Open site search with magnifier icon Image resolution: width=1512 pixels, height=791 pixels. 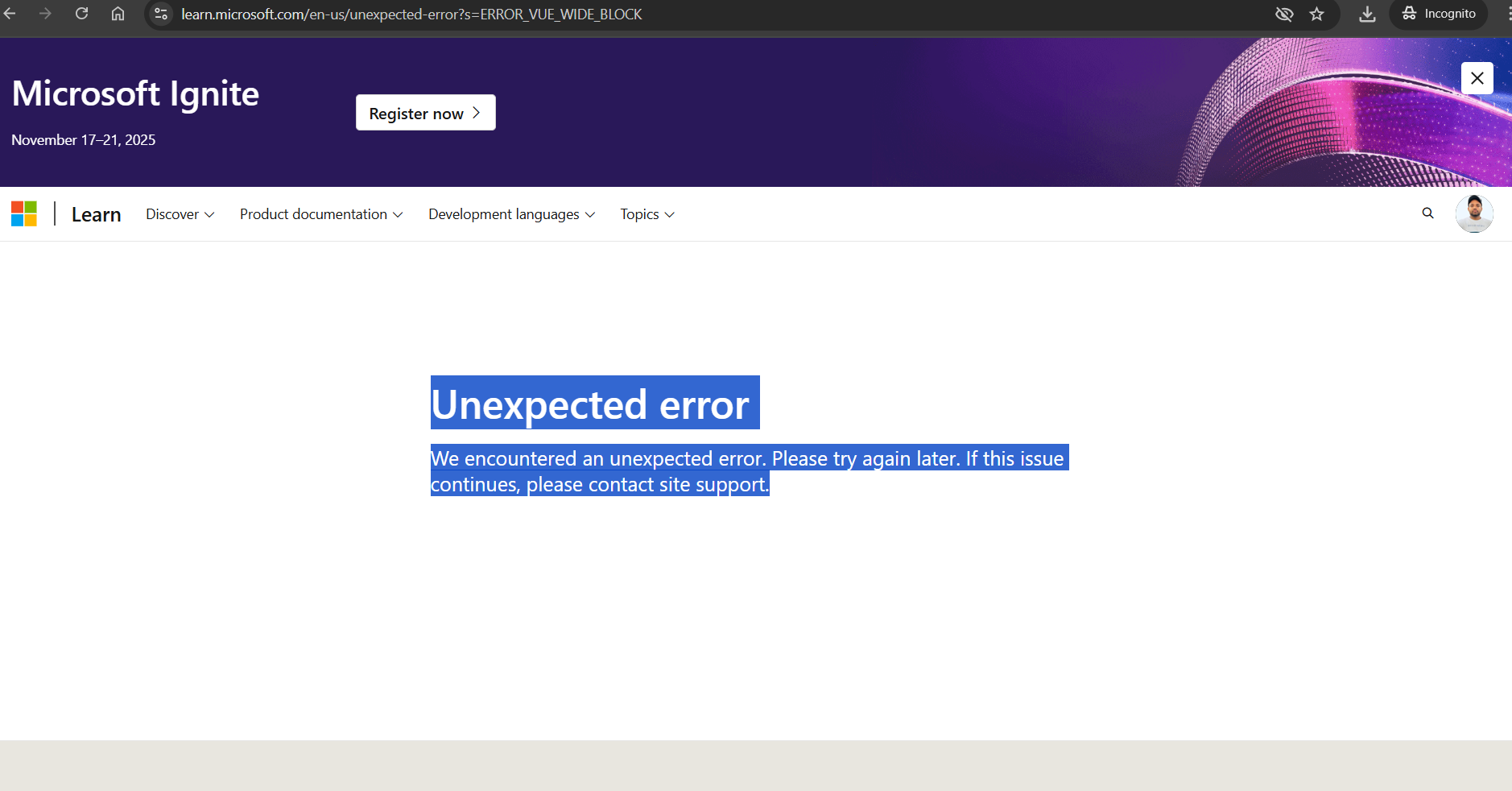click(1427, 213)
